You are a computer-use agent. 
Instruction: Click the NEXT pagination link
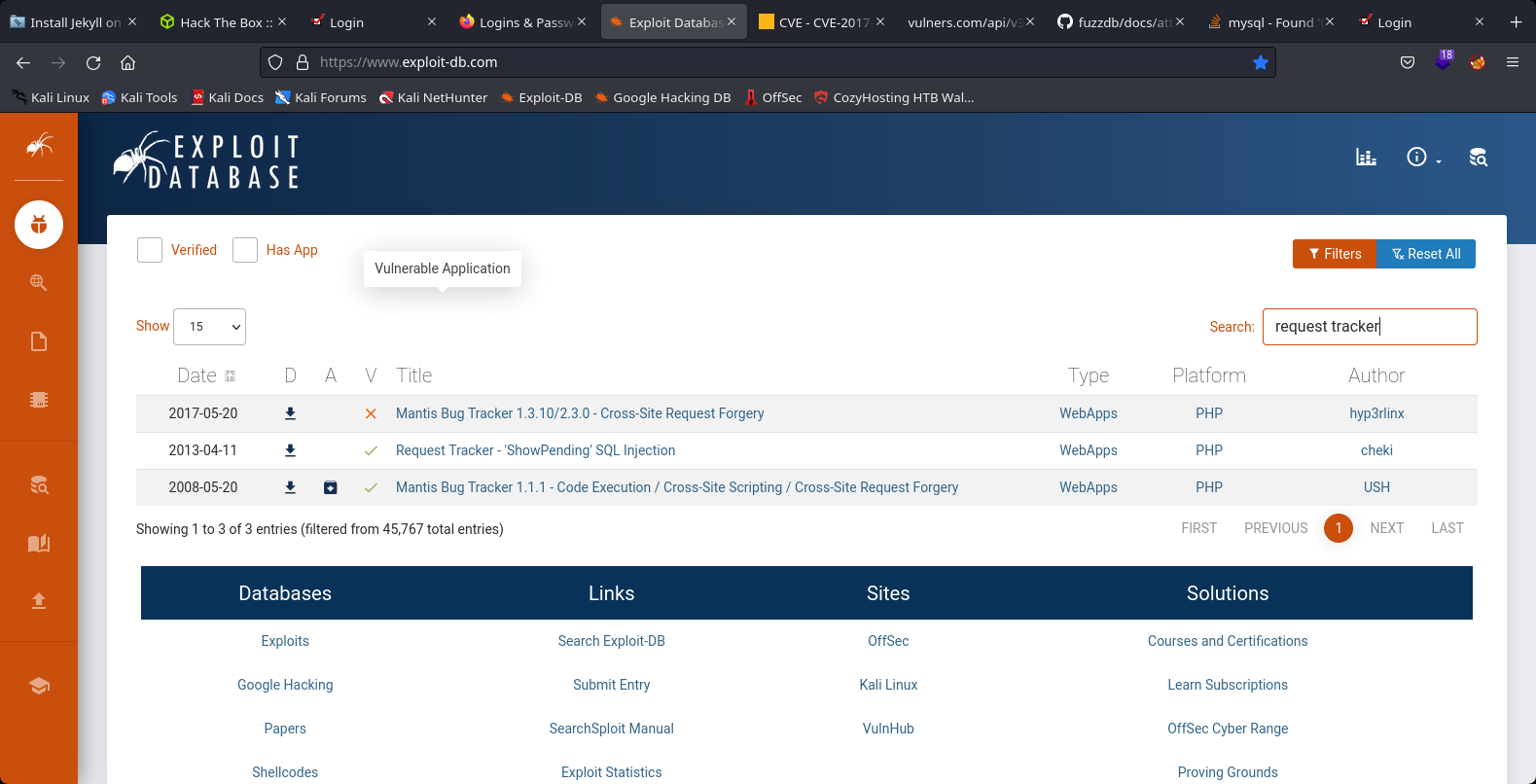point(1386,528)
